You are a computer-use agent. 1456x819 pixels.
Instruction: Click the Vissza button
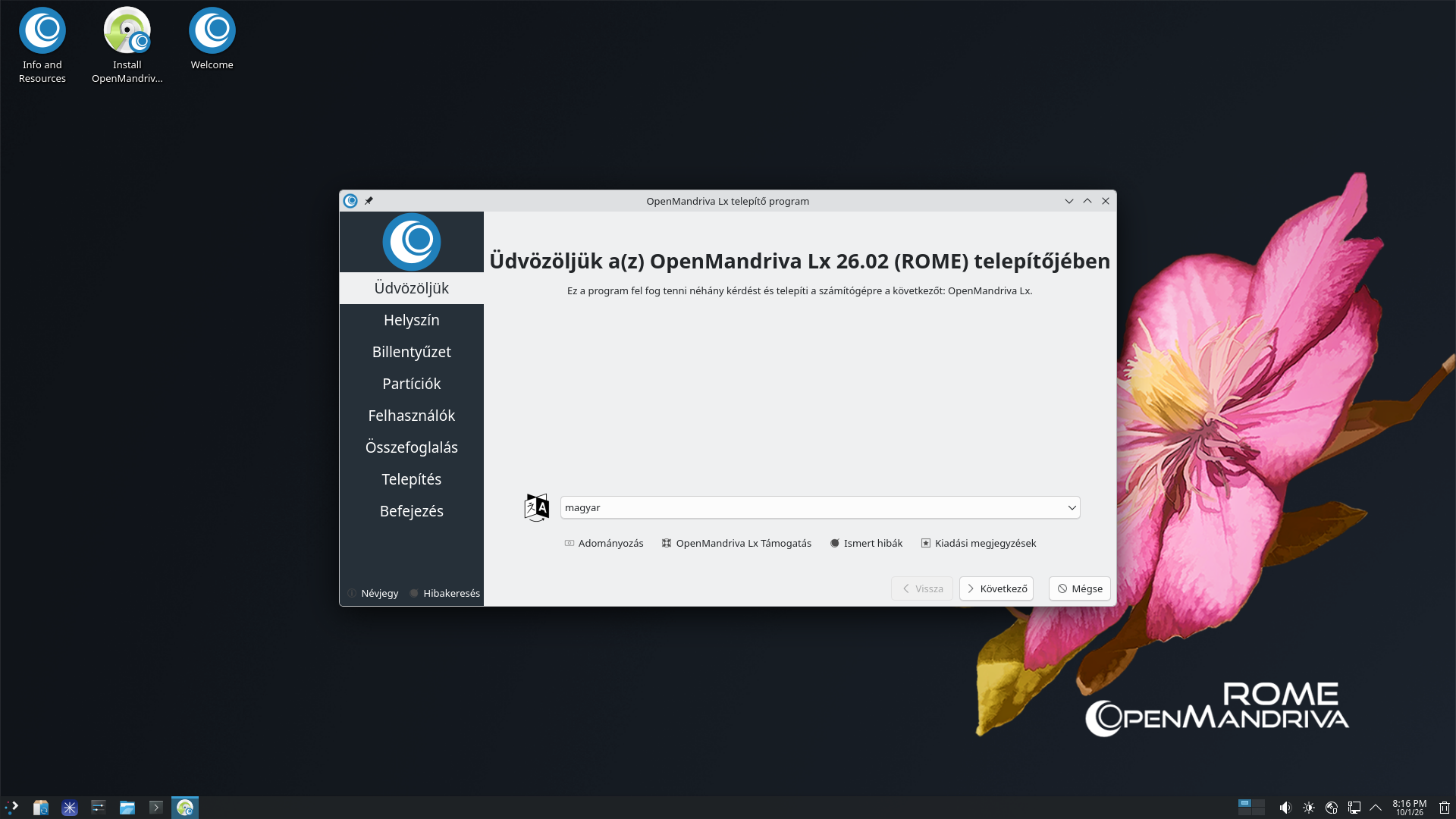coord(922,588)
